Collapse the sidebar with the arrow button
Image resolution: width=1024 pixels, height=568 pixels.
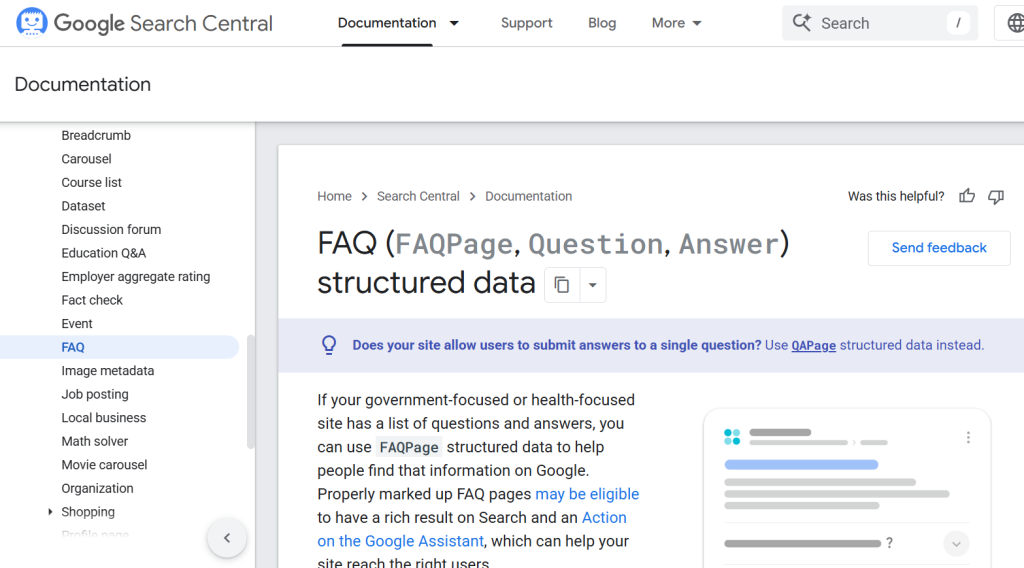click(x=227, y=538)
